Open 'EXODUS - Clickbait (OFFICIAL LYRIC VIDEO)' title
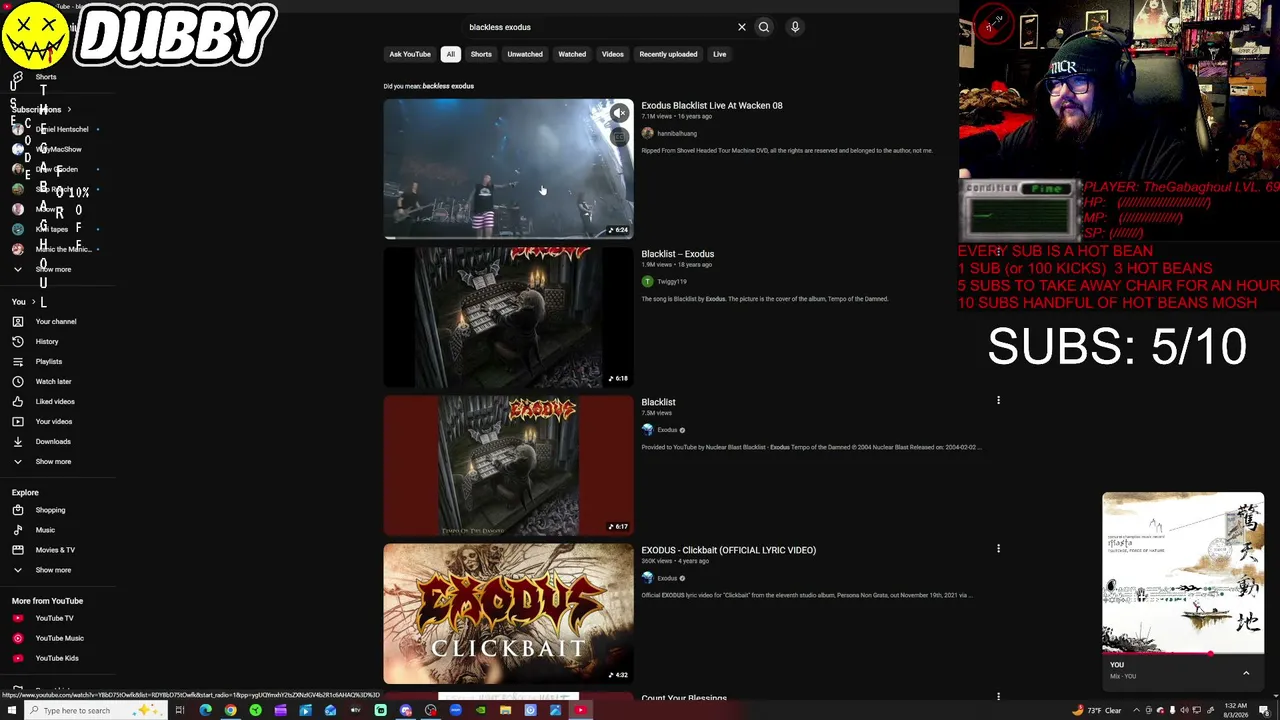 (729, 550)
